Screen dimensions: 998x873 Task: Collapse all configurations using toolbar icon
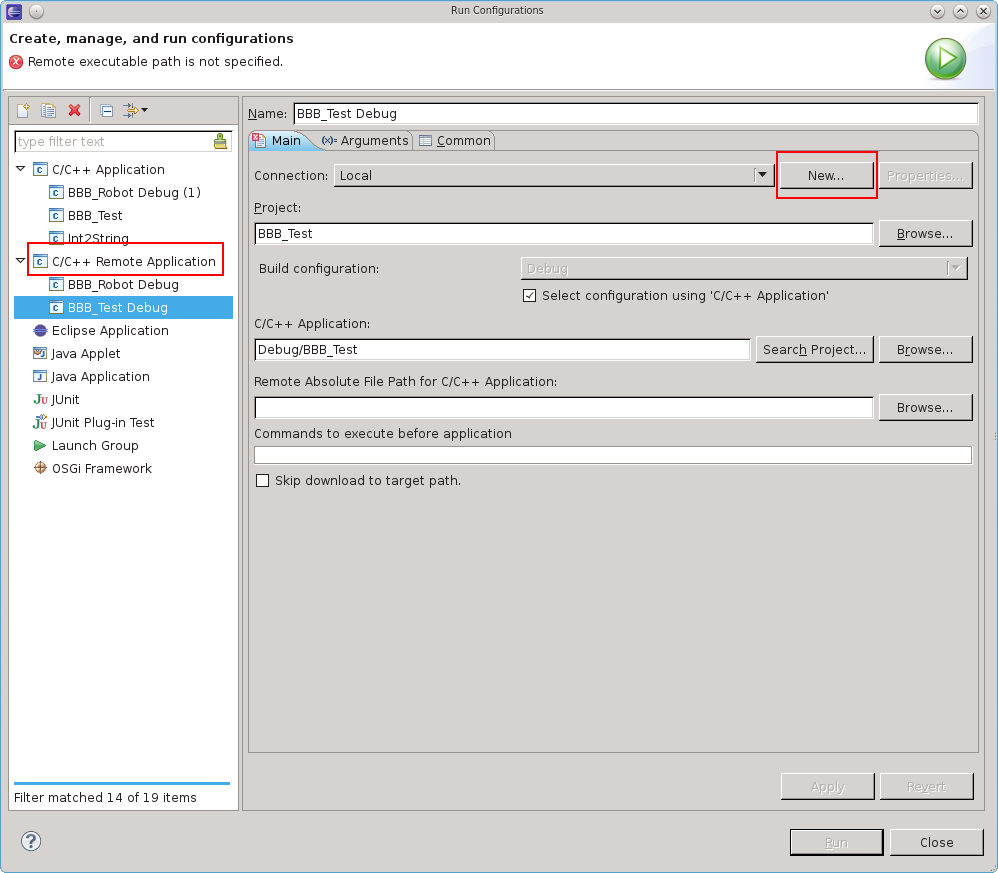pyautogui.click(x=107, y=111)
